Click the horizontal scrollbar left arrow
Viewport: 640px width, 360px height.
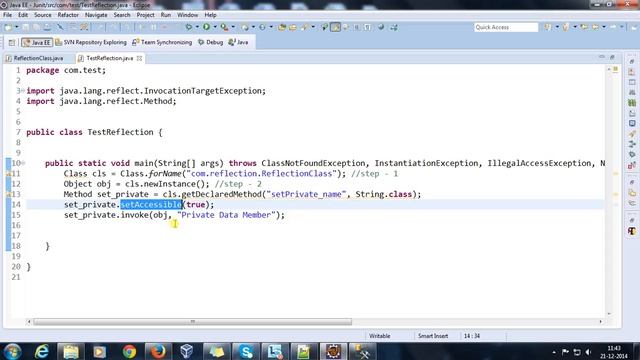click(x=29, y=322)
